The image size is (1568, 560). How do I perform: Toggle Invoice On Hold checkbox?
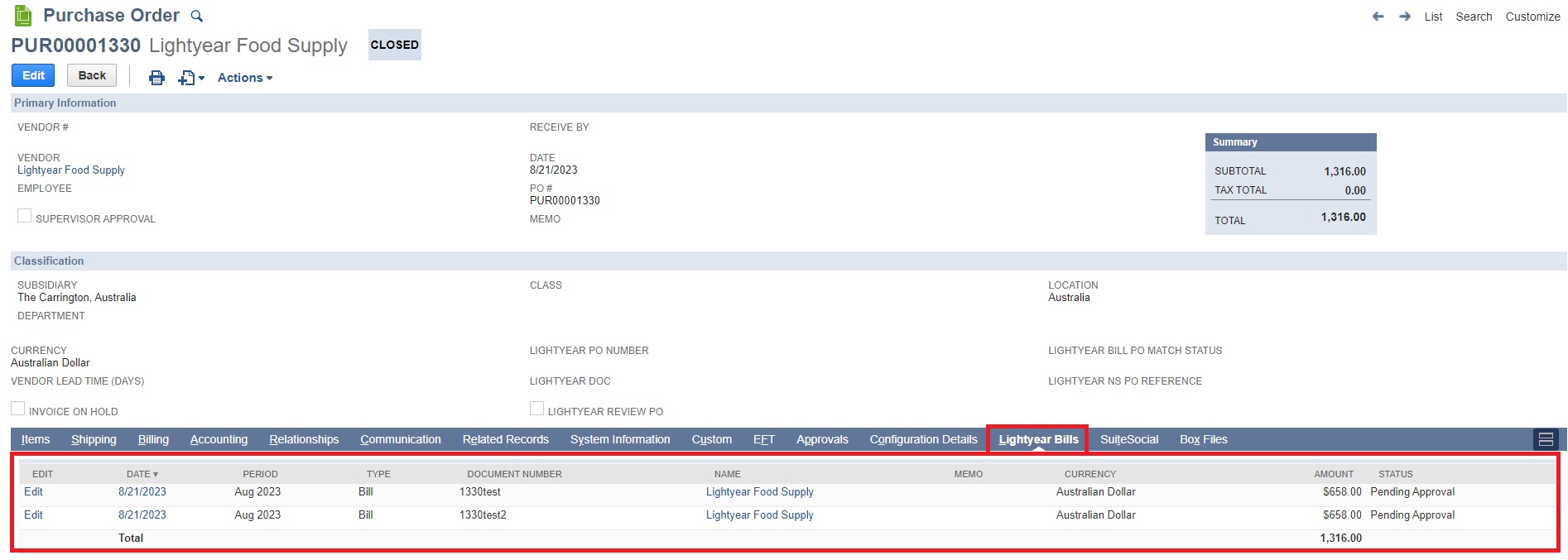coord(18,409)
